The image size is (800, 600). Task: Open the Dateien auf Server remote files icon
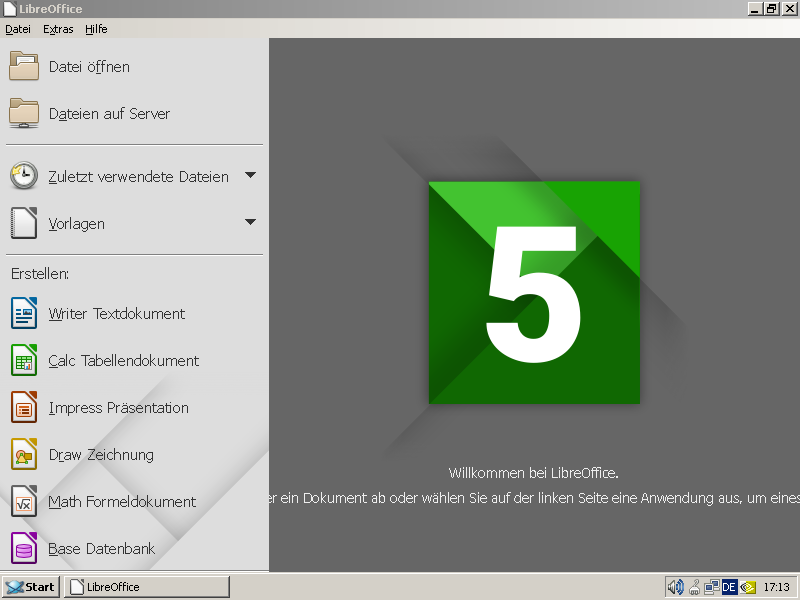click(23, 113)
